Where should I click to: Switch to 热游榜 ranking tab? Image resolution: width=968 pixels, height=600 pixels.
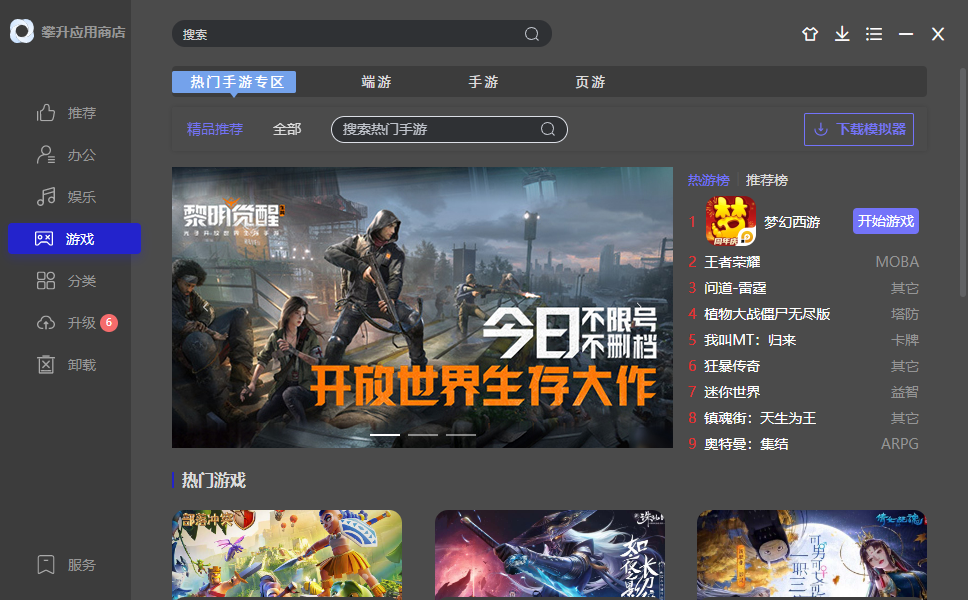click(709, 180)
